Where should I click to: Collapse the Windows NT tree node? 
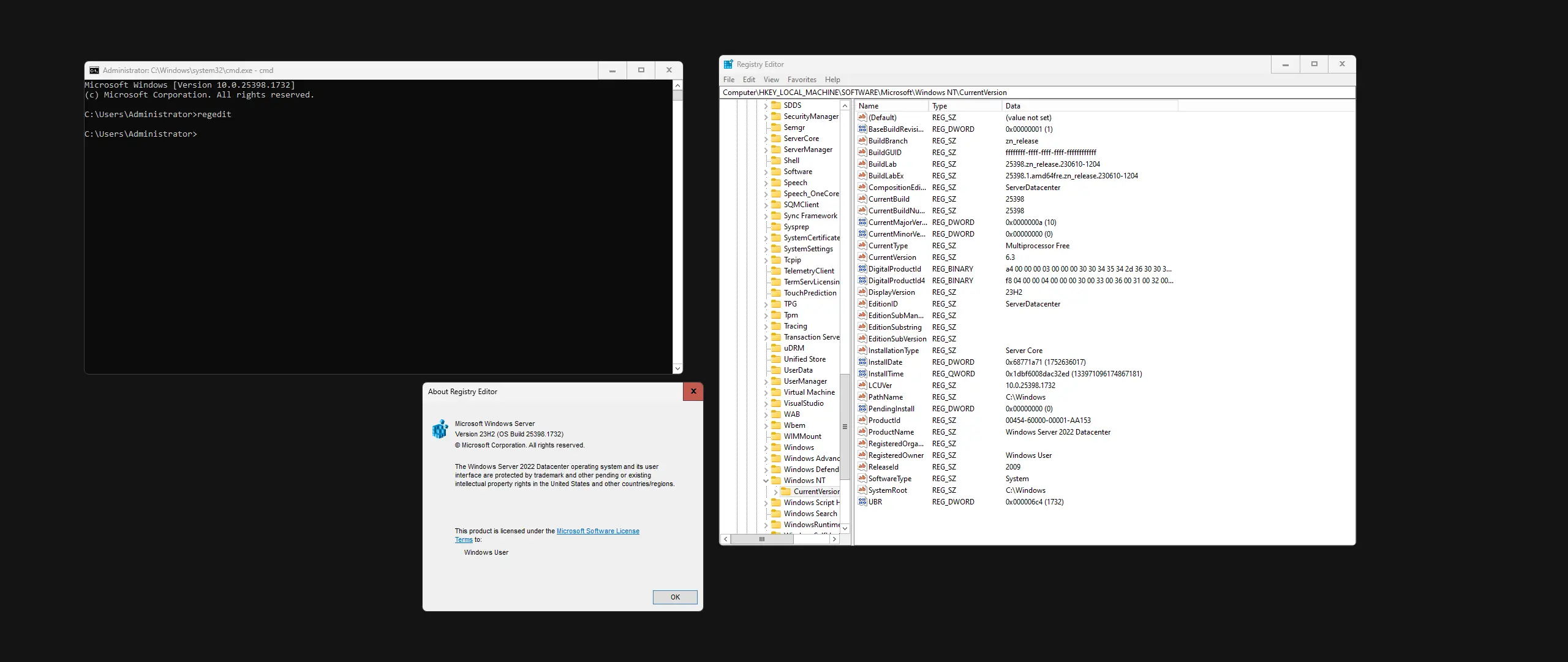(766, 481)
